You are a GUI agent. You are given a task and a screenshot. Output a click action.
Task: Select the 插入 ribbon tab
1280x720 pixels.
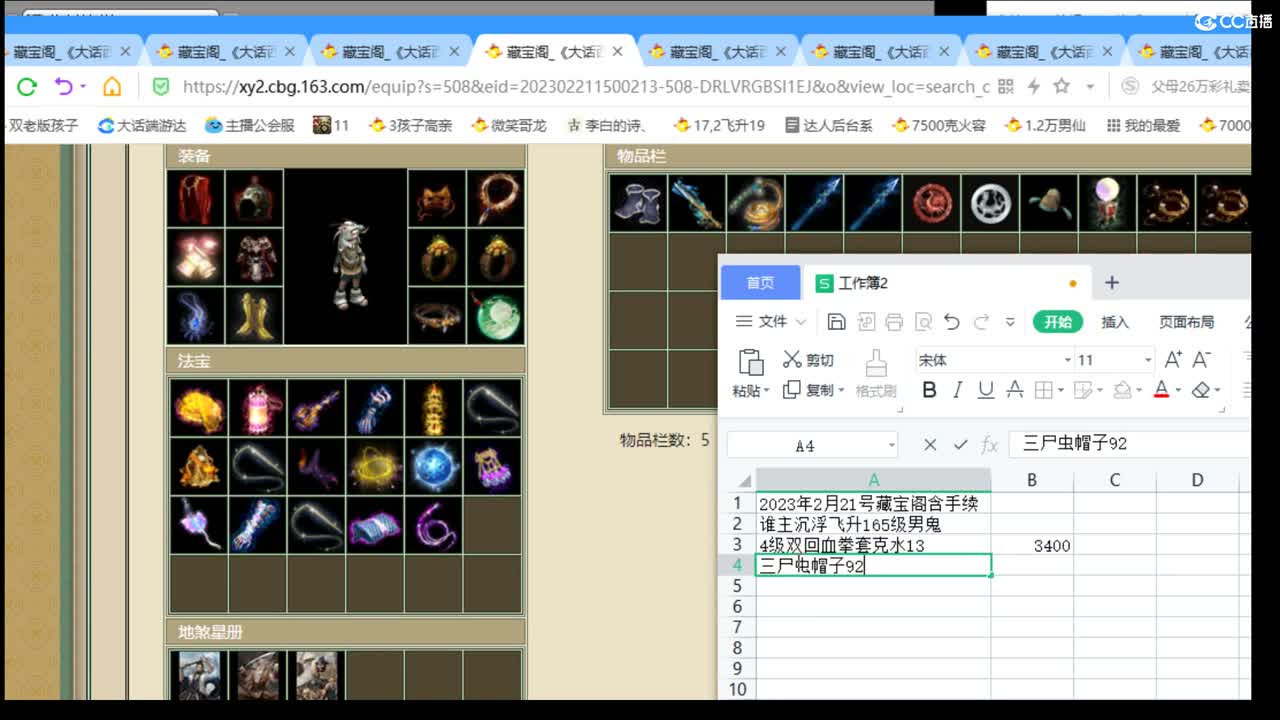tap(1115, 322)
